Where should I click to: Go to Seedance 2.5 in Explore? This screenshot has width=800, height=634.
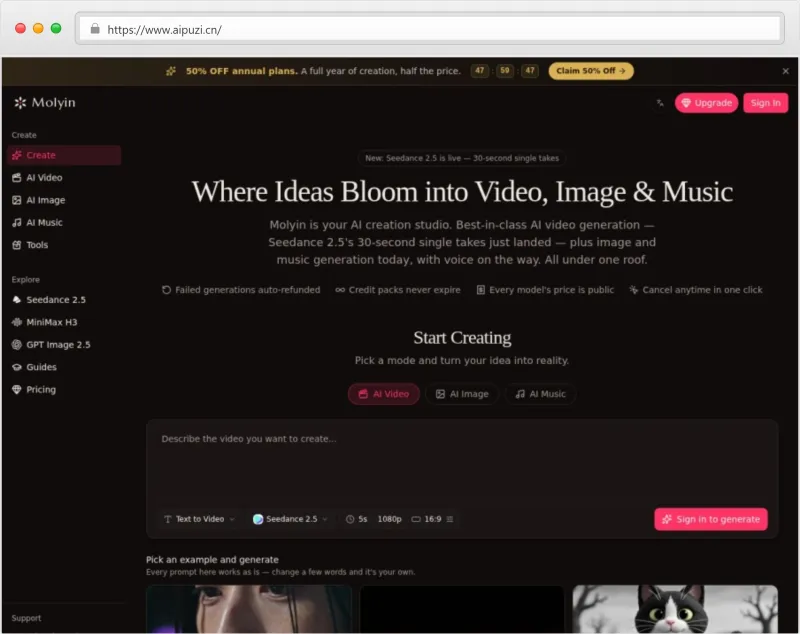[64, 300]
